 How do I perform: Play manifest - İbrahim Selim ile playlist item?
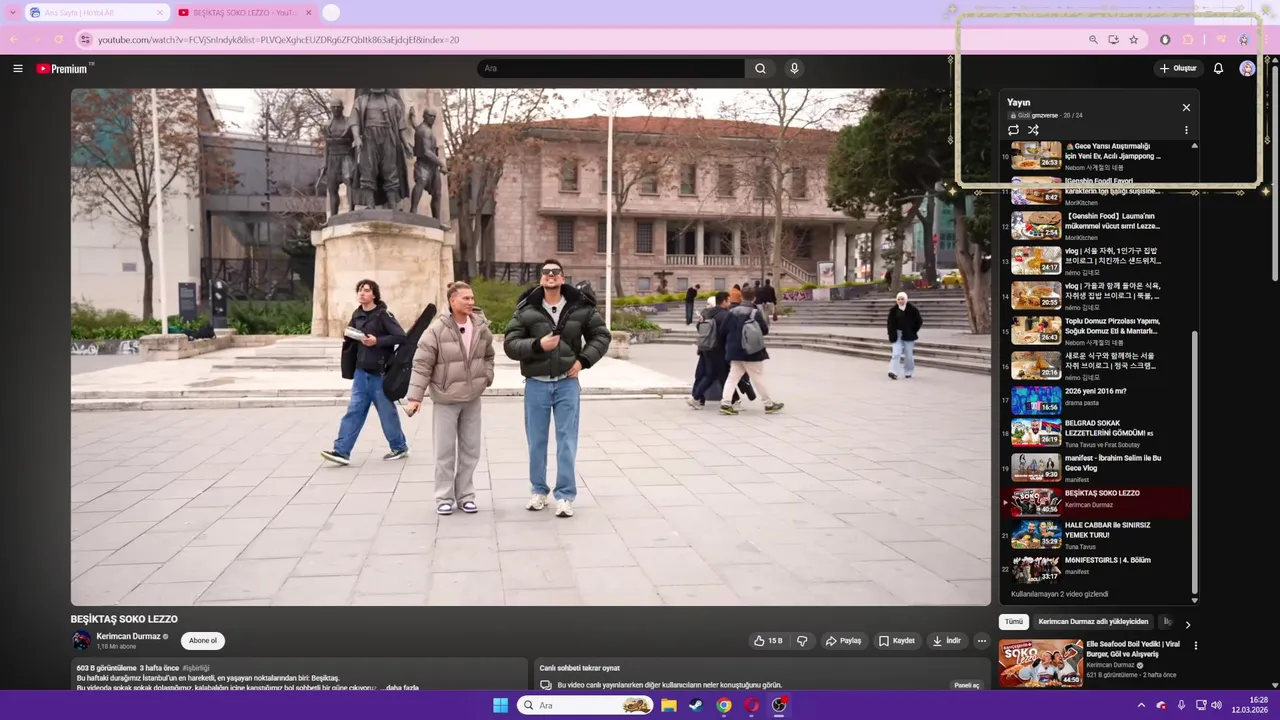[1095, 468]
